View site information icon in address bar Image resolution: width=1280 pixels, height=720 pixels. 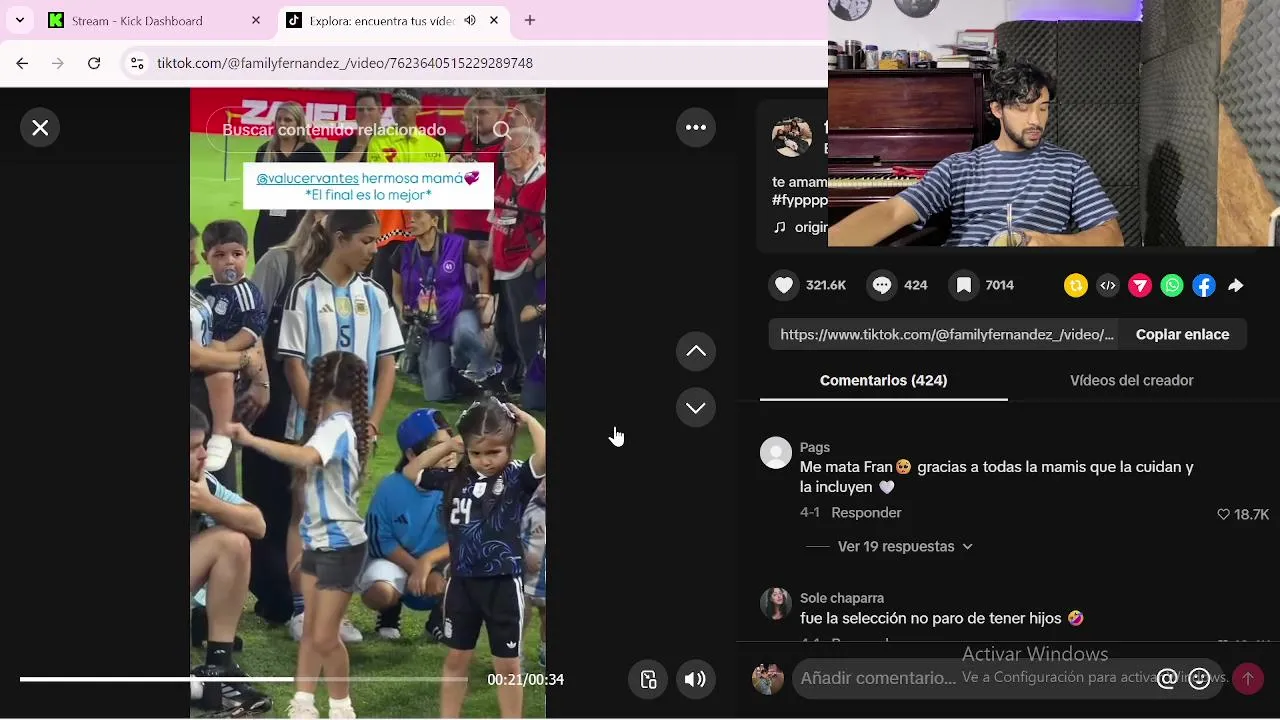coord(138,63)
